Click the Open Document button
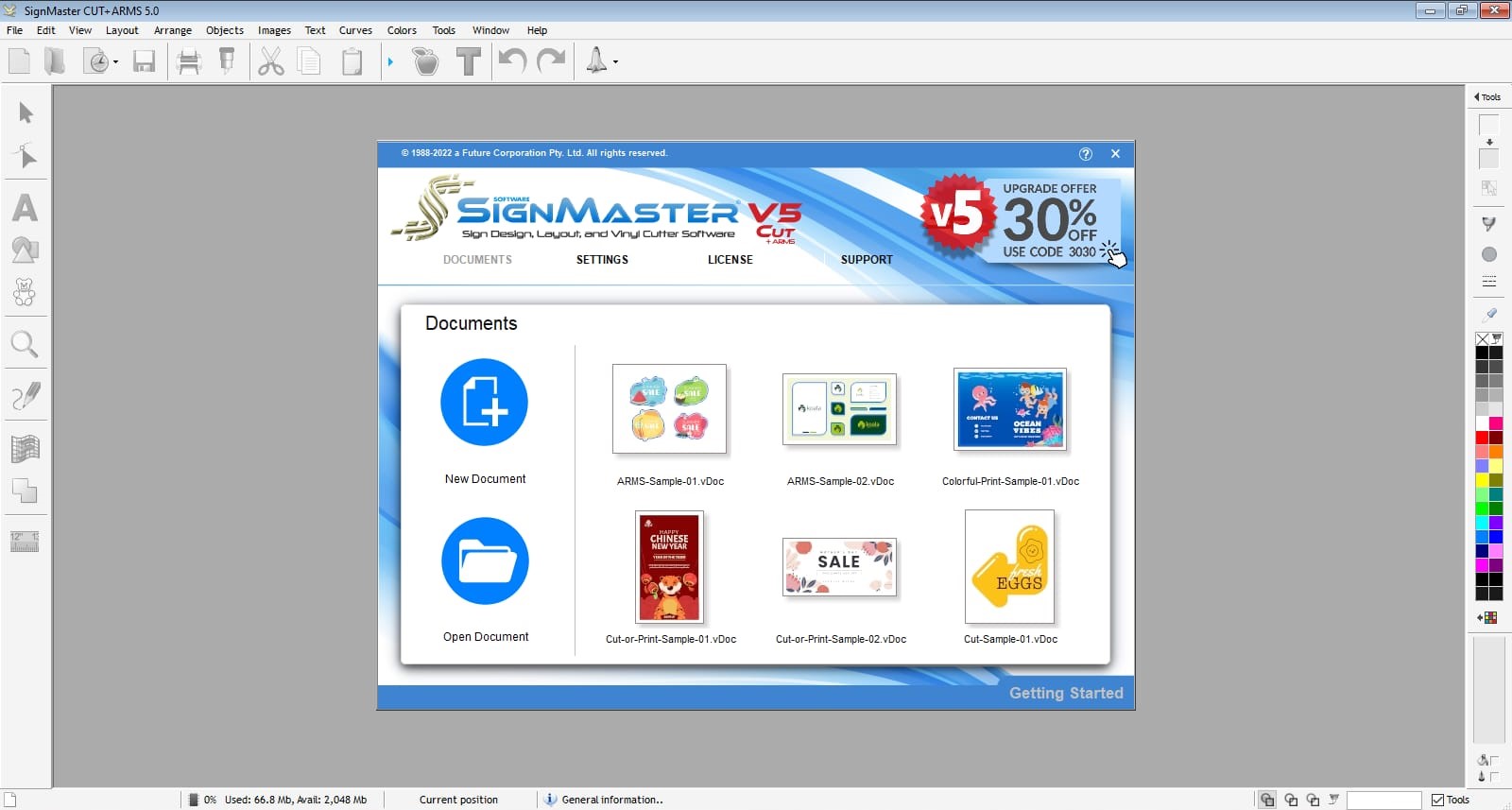 485,560
